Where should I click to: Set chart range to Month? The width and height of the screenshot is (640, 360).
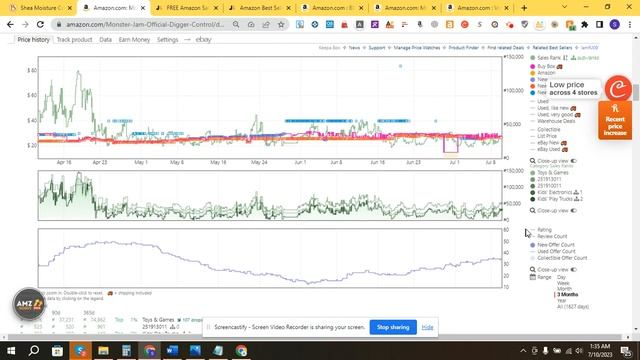pos(564,289)
